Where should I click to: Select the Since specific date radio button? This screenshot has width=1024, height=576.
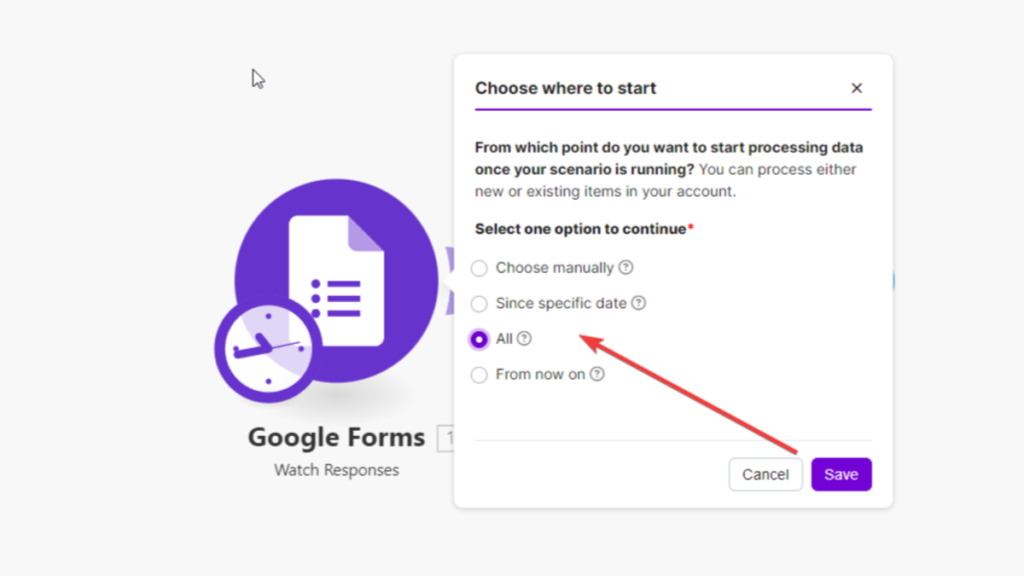pyautogui.click(x=479, y=303)
